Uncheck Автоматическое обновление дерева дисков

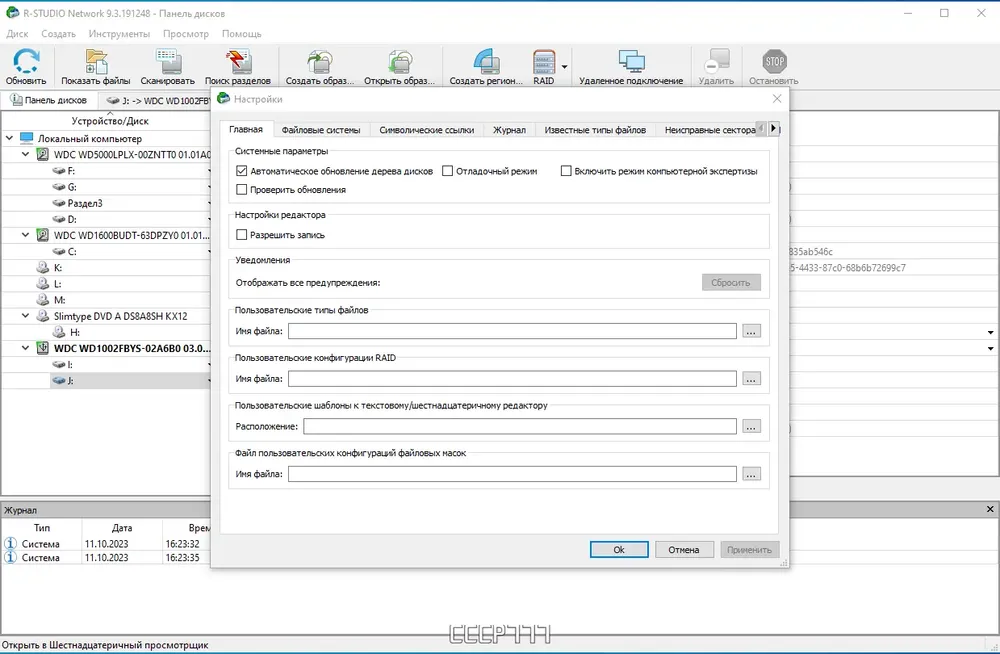pos(242,171)
